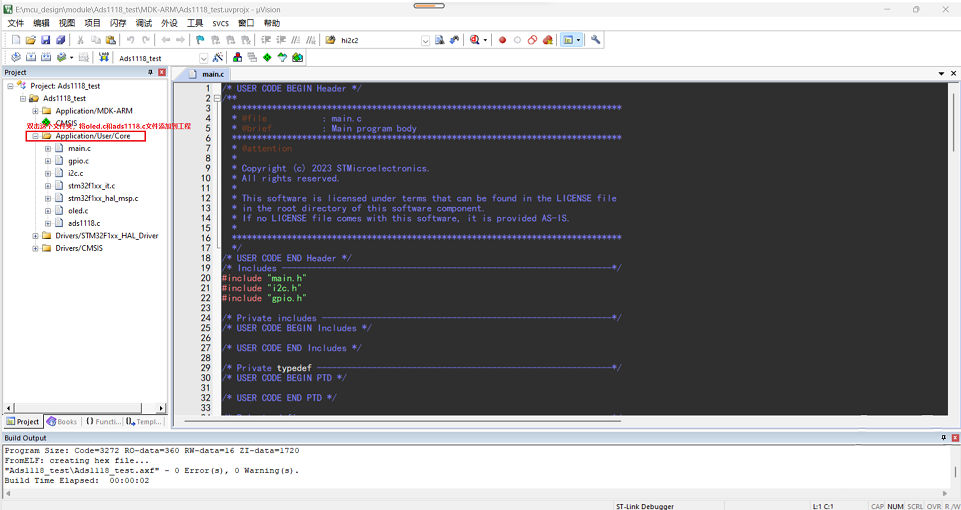This screenshot has width=961, height=510.
Task: Open the window layout icon
Action: [568, 40]
